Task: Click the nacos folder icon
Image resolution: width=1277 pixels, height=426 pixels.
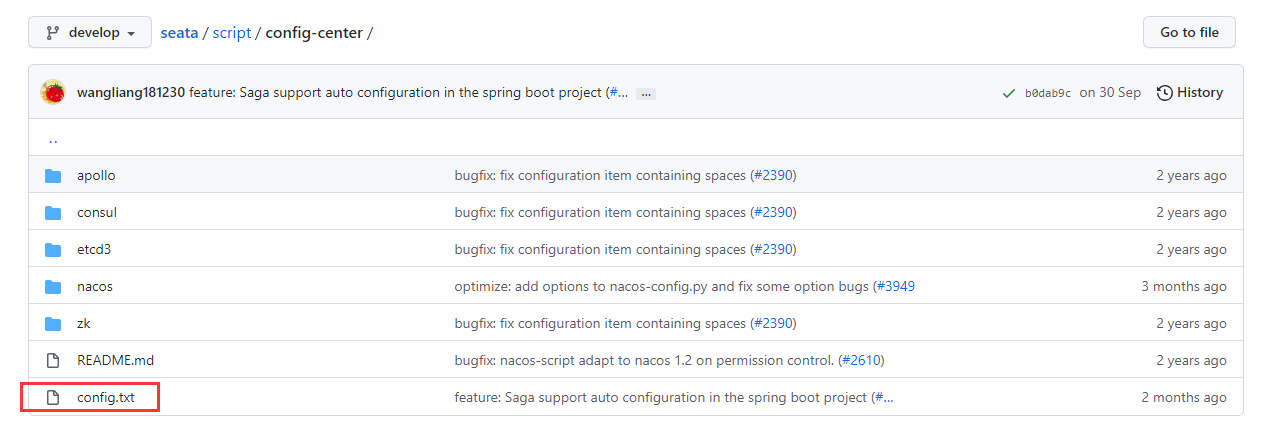Action: pyautogui.click(x=53, y=287)
